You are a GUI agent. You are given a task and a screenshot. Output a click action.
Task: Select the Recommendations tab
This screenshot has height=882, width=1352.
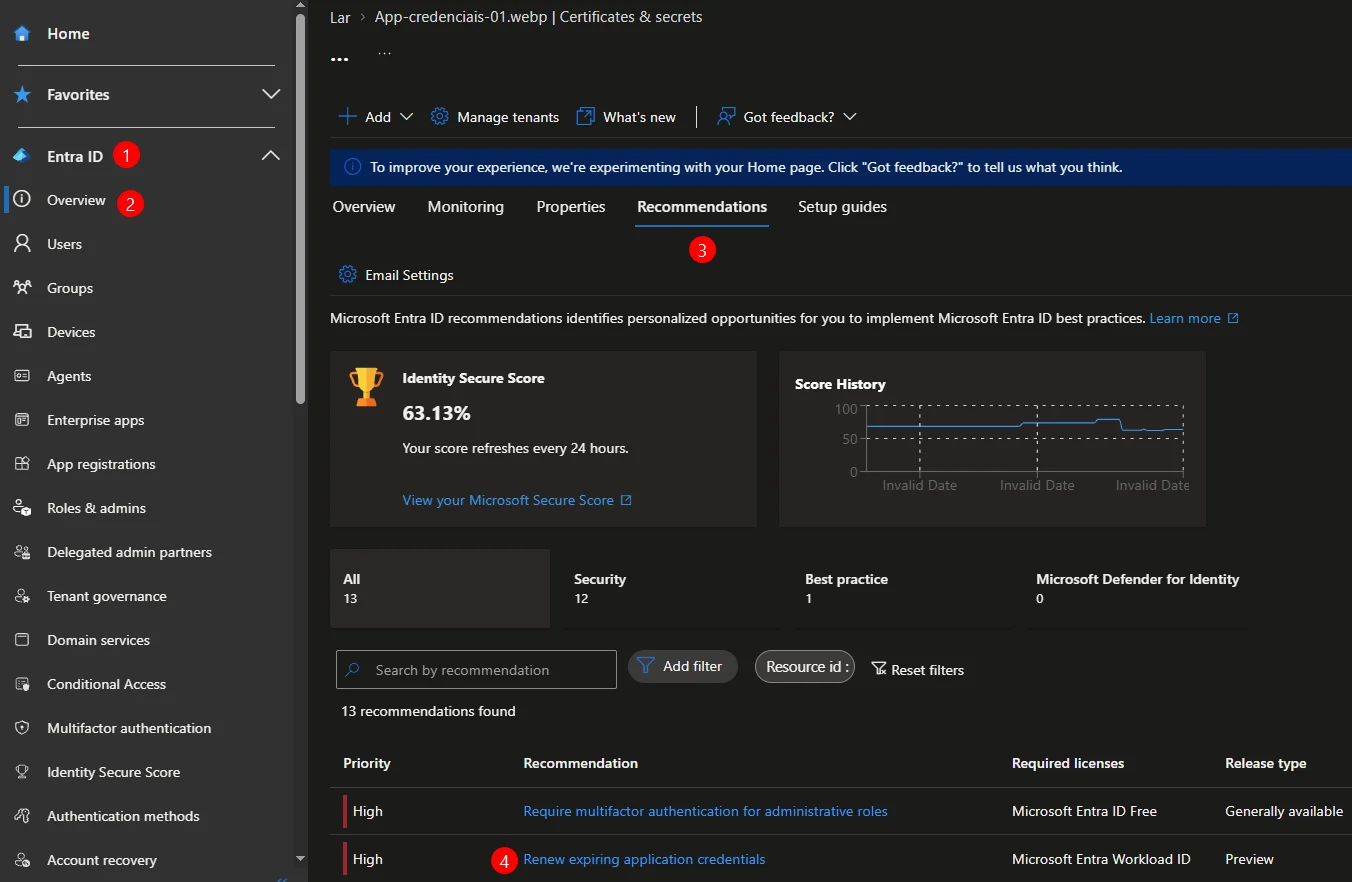pyautogui.click(x=702, y=207)
